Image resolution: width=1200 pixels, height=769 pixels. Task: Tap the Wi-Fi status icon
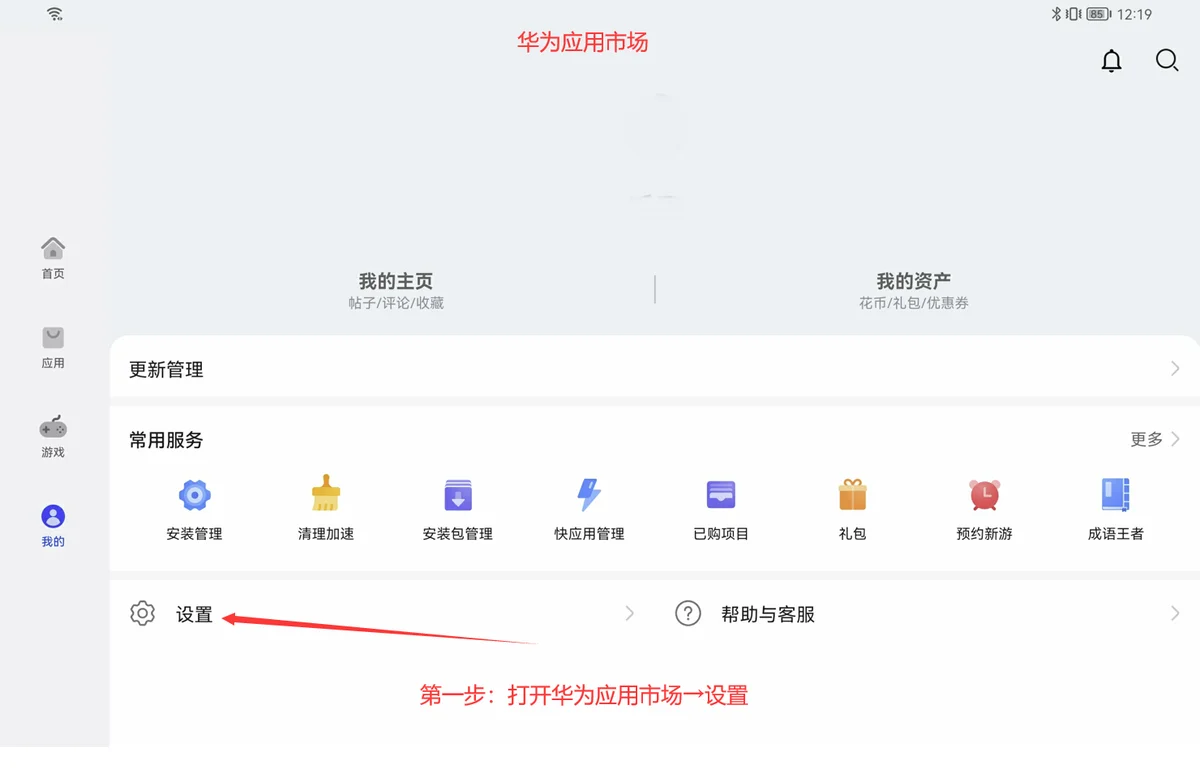click(x=55, y=14)
